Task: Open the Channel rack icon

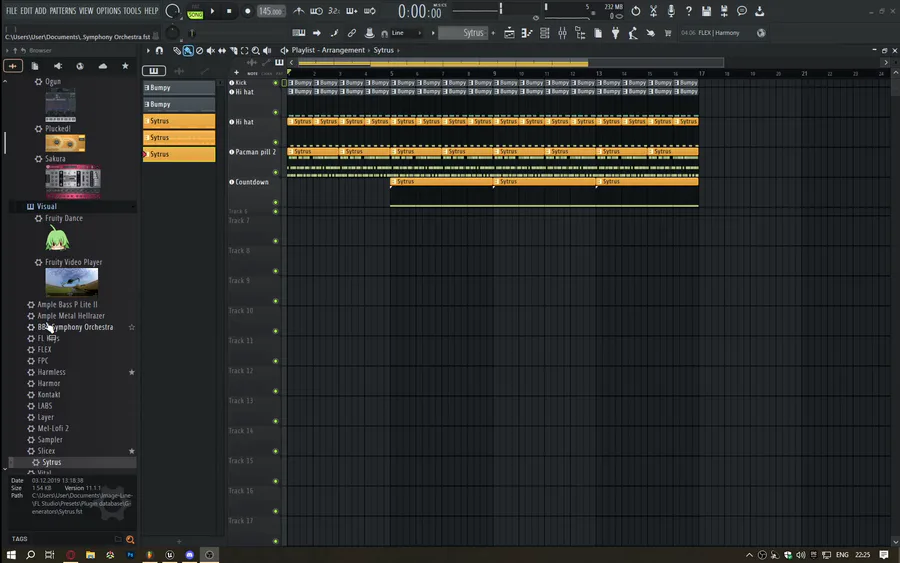Action: (544, 33)
